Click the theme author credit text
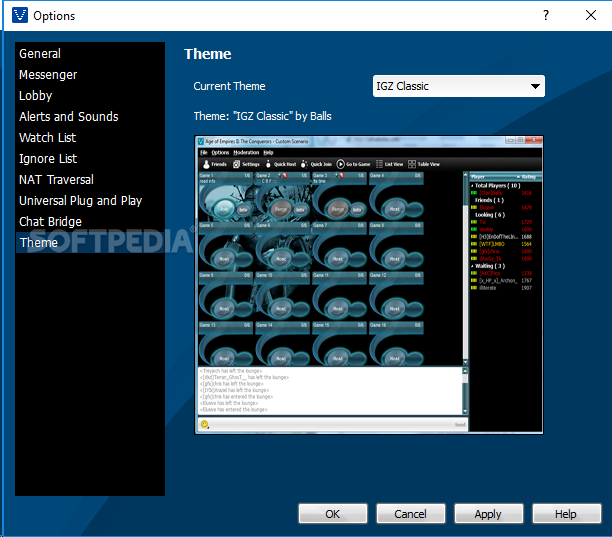 click(x=262, y=116)
